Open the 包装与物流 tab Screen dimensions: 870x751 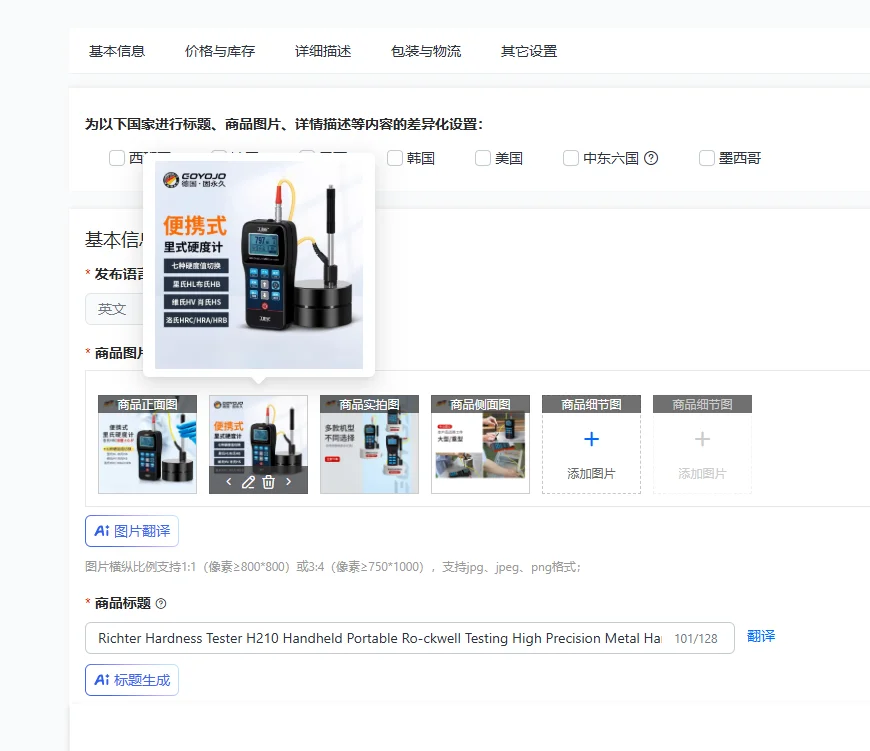(426, 51)
